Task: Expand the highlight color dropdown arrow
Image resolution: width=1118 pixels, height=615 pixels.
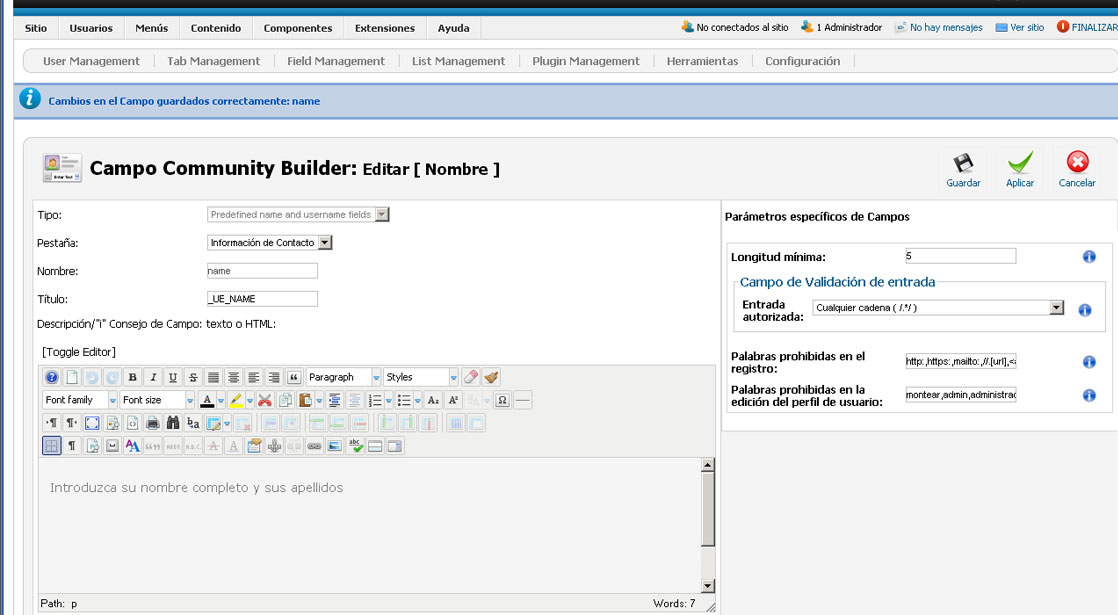Action: pyautogui.click(x=249, y=400)
